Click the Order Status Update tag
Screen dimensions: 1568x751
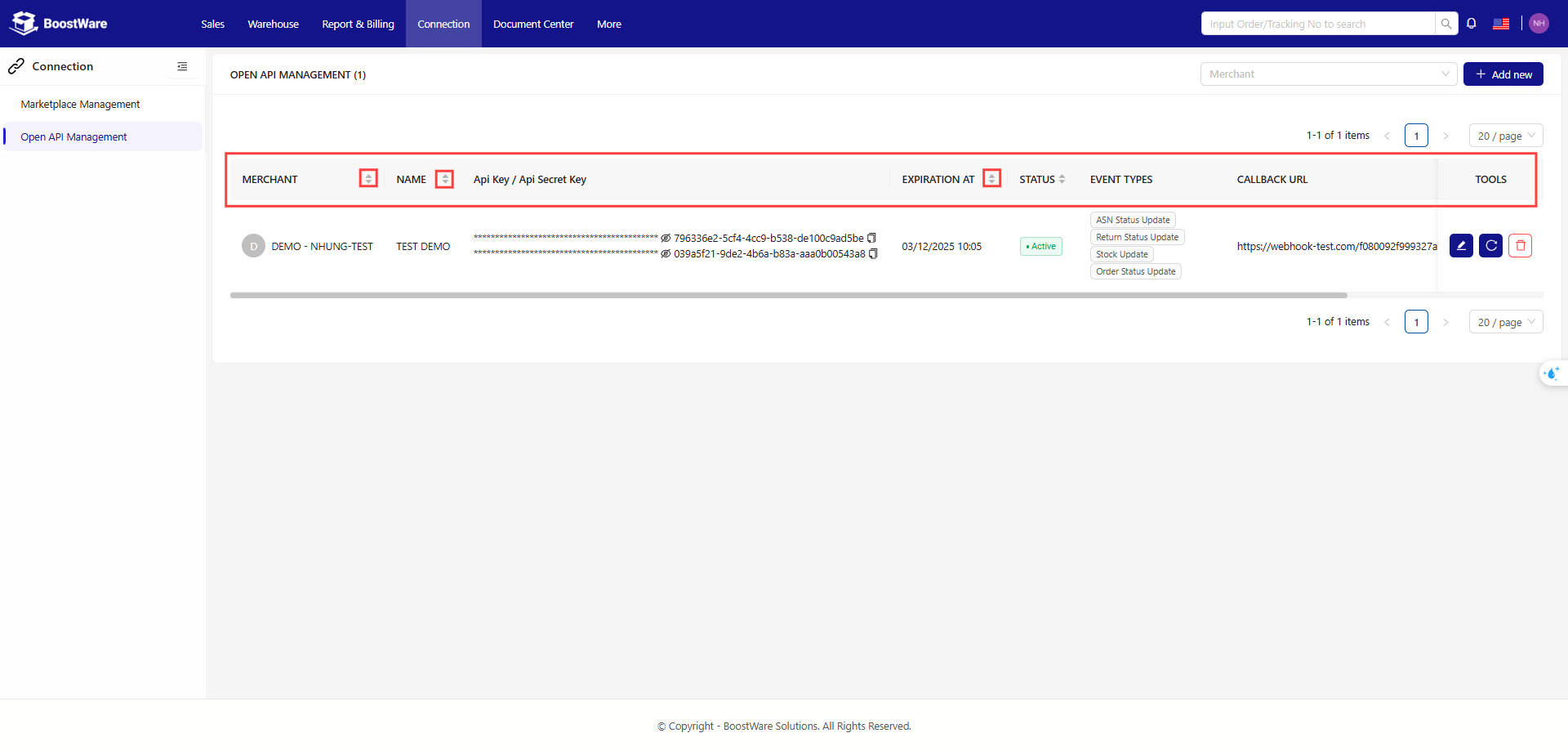1135,271
